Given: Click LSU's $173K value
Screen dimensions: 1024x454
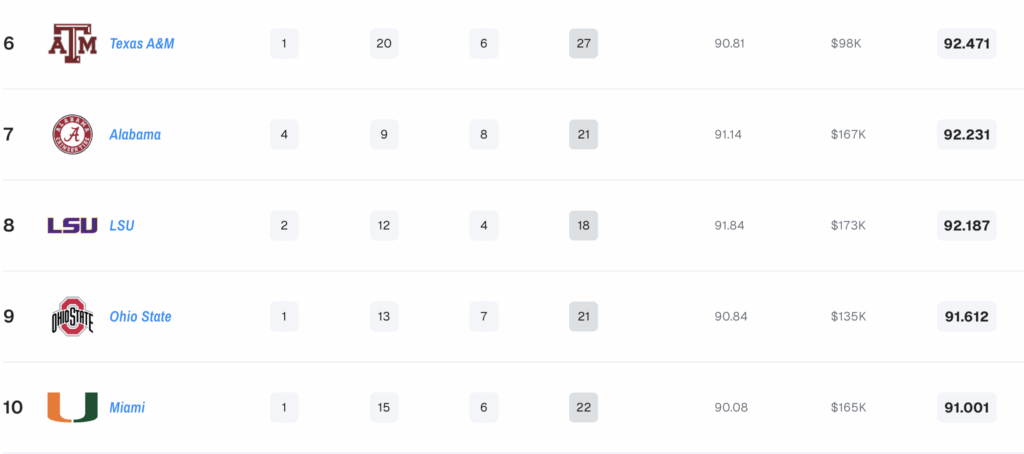Looking at the screenshot, I should click(x=848, y=225).
